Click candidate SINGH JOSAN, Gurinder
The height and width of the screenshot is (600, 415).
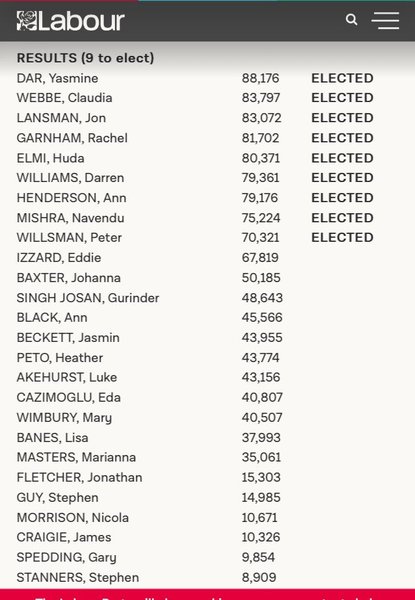tap(88, 298)
